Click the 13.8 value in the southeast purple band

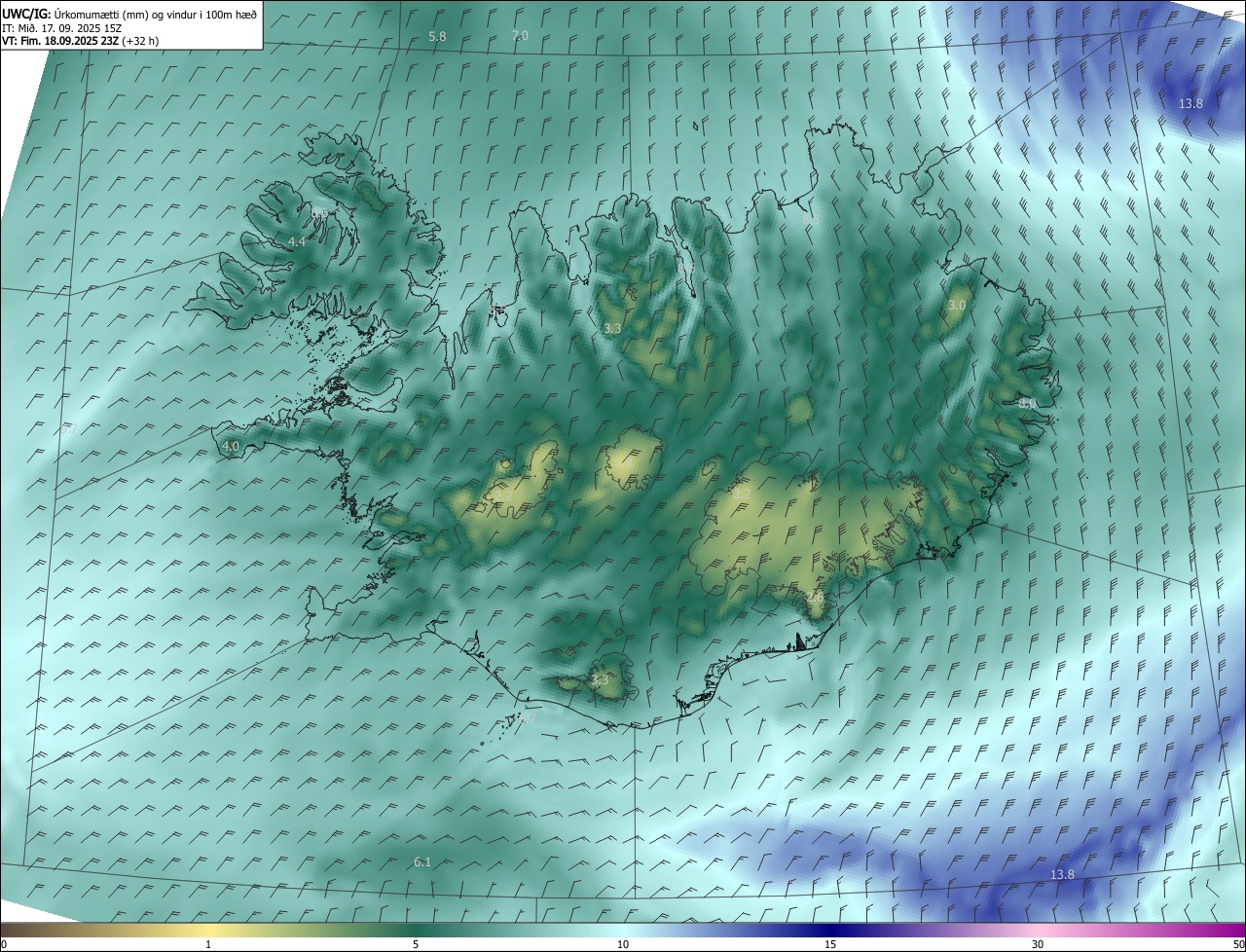pyautogui.click(x=1063, y=875)
